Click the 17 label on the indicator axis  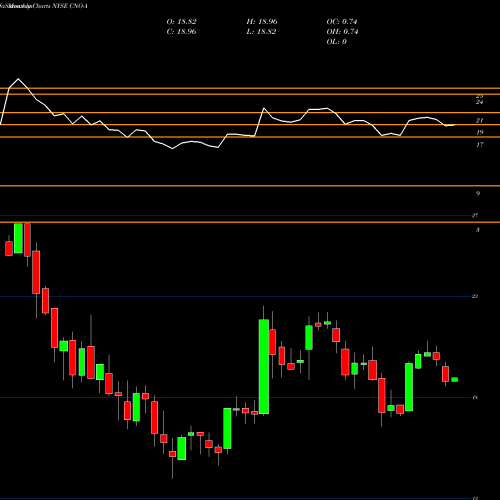[x=479, y=145]
